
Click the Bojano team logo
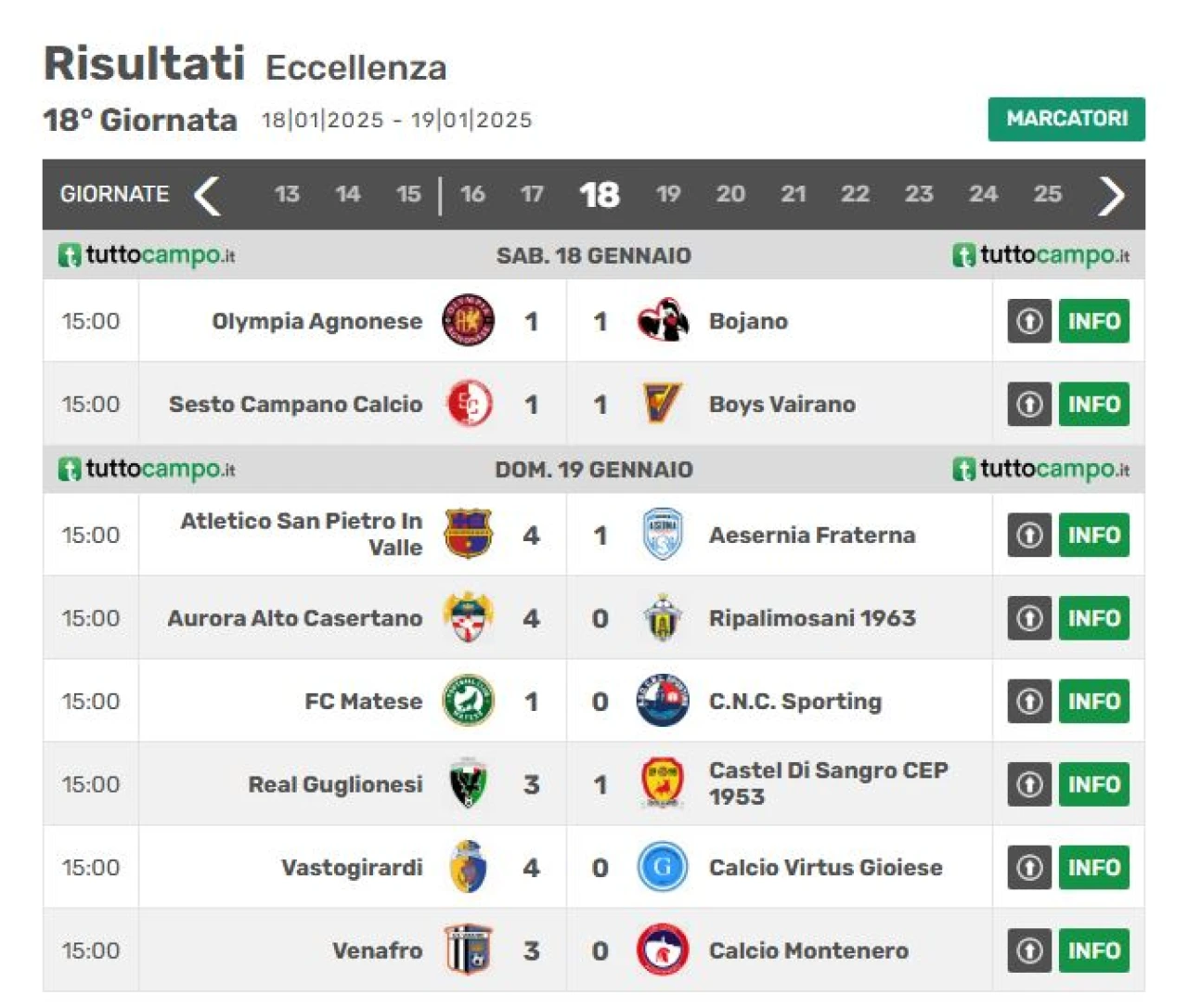pos(663,321)
